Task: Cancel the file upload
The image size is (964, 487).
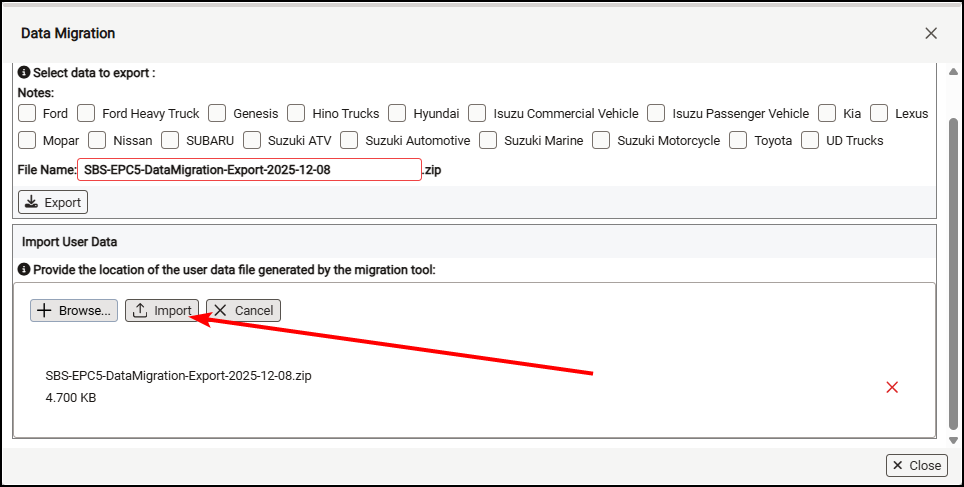Action: point(243,311)
